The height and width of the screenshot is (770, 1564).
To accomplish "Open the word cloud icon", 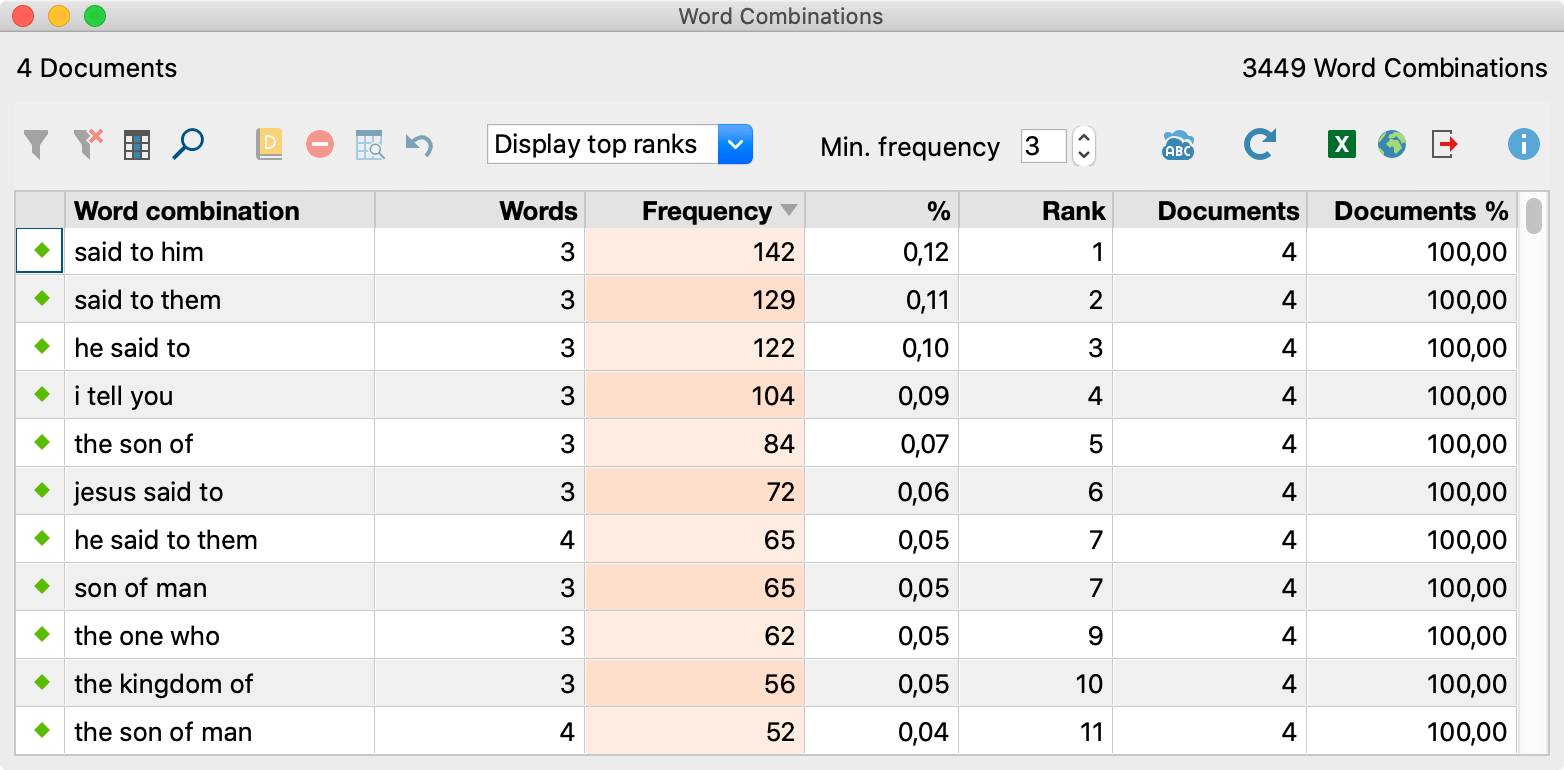I will pyautogui.click(x=1178, y=145).
